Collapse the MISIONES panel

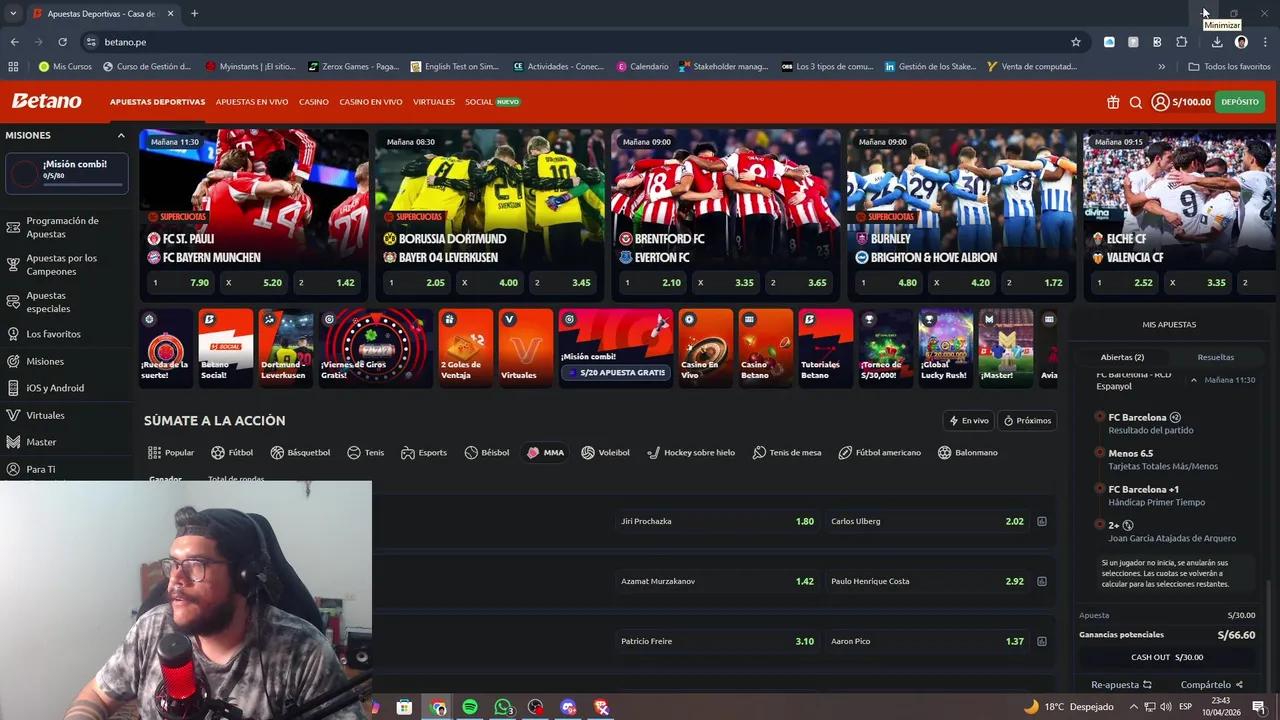(x=121, y=135)
